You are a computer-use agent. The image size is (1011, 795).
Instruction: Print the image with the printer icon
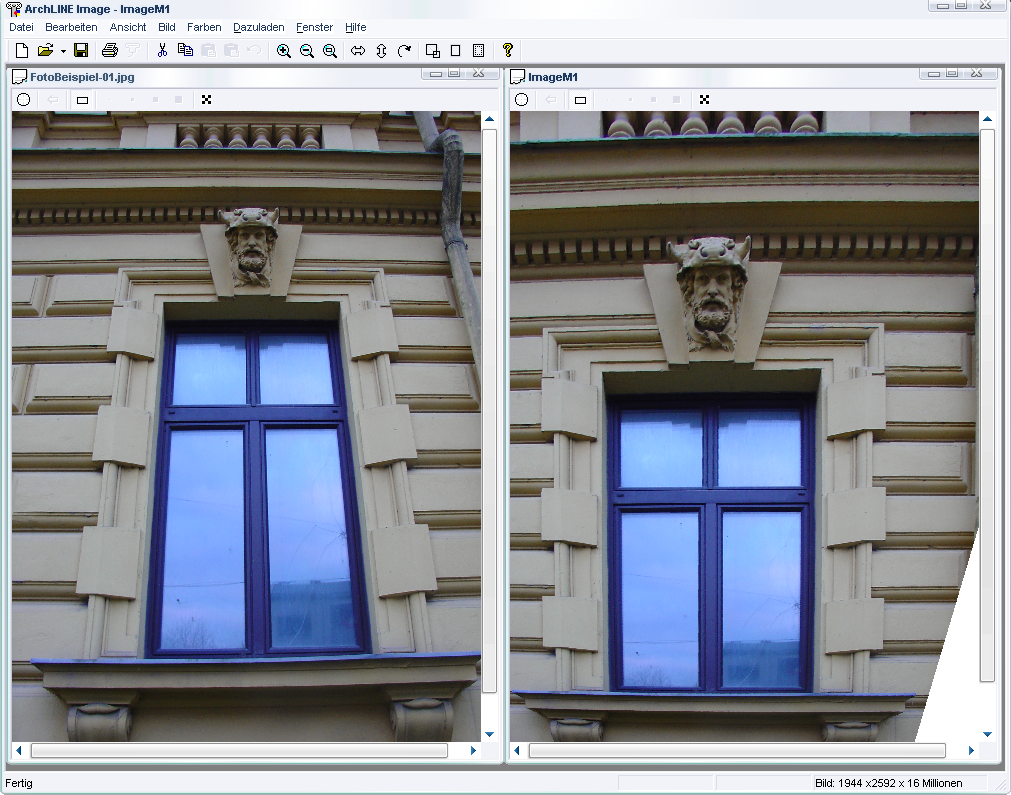pos(110,50)
